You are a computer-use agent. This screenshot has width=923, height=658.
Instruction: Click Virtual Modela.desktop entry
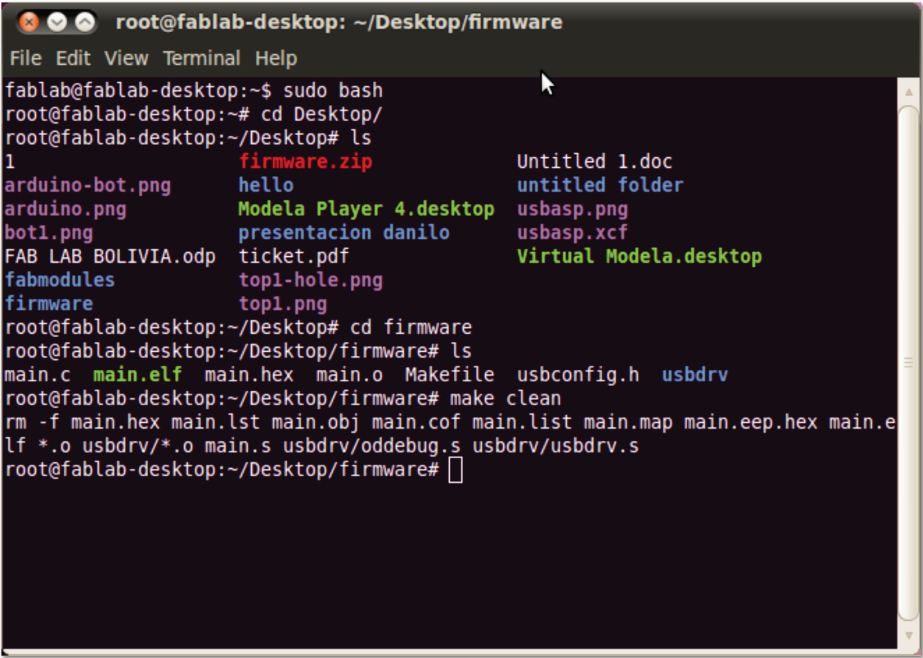pyautogui.click(x=639, y=257)
